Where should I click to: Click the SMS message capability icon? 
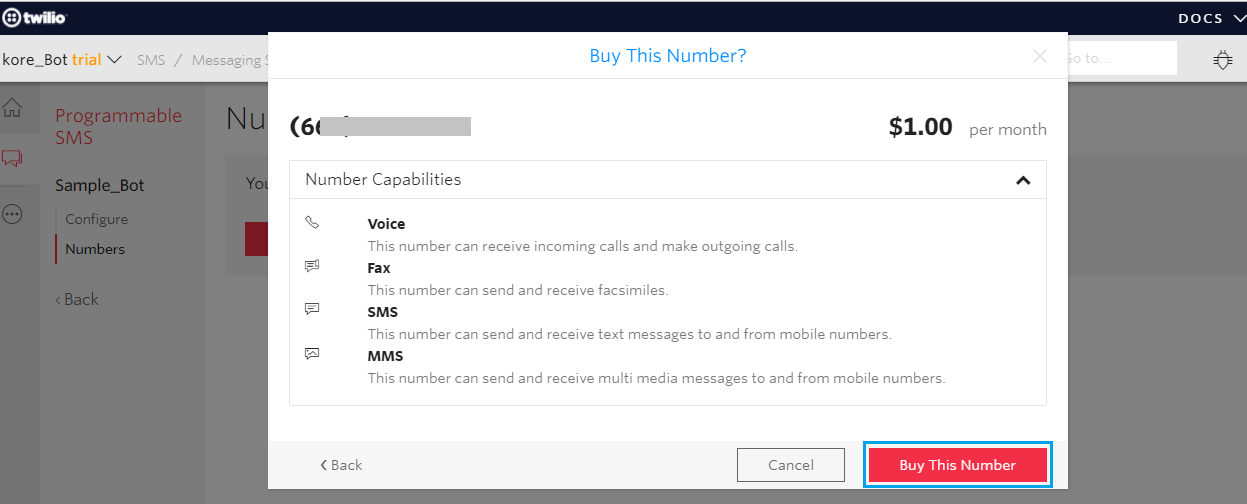[x=312, y=310]
